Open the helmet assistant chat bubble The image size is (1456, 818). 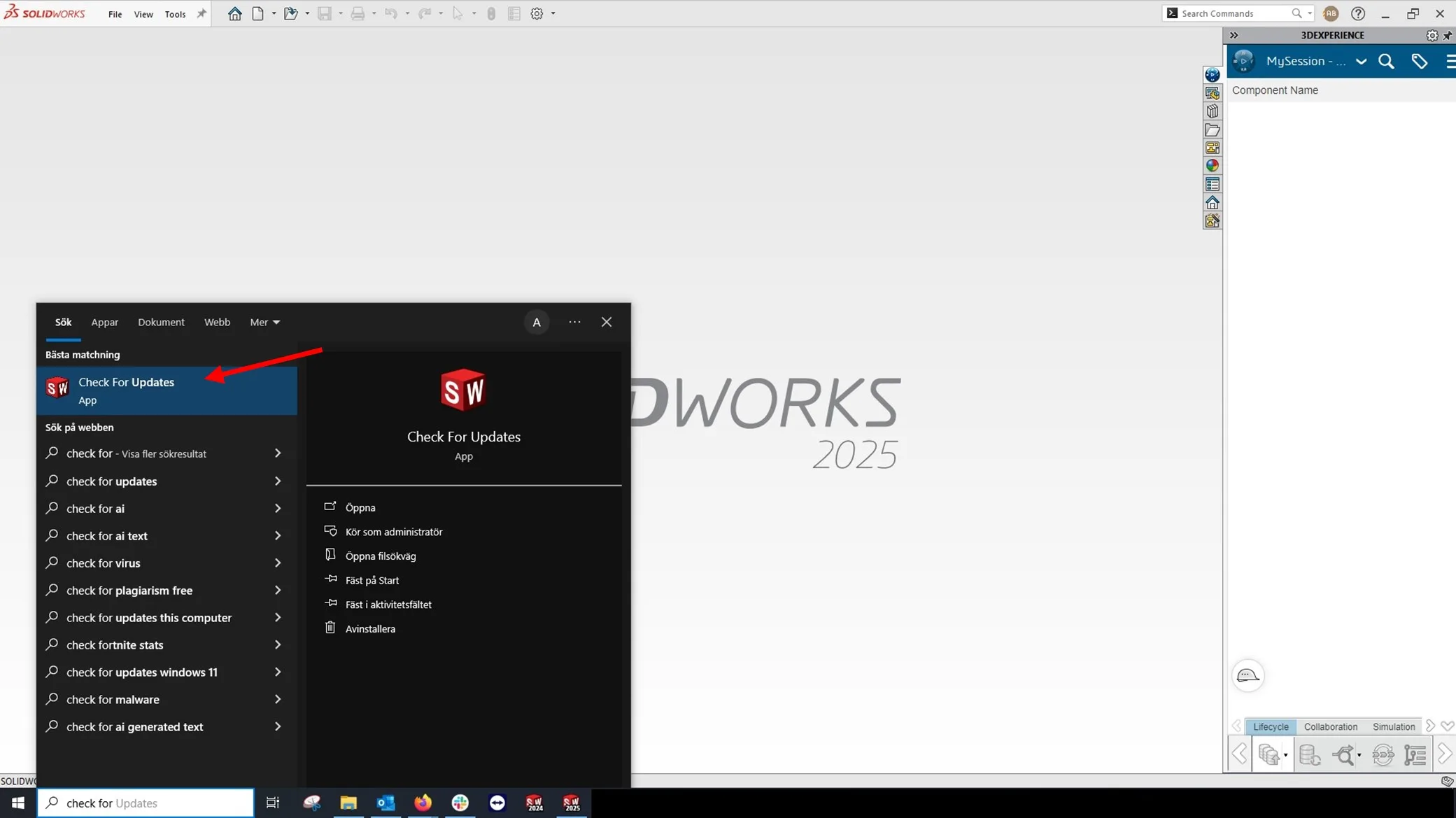pyautogui.click(x=1248, y=675)
